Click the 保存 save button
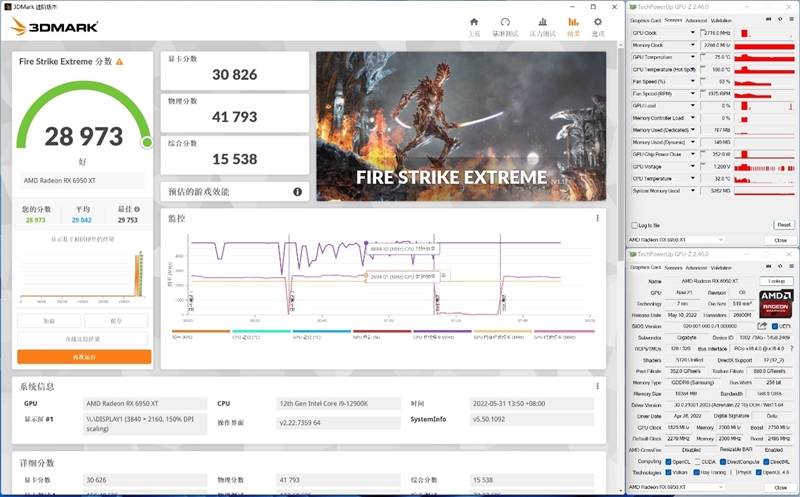Image resolution: width=800 pixels, height=497 pixels. [116, 321]
